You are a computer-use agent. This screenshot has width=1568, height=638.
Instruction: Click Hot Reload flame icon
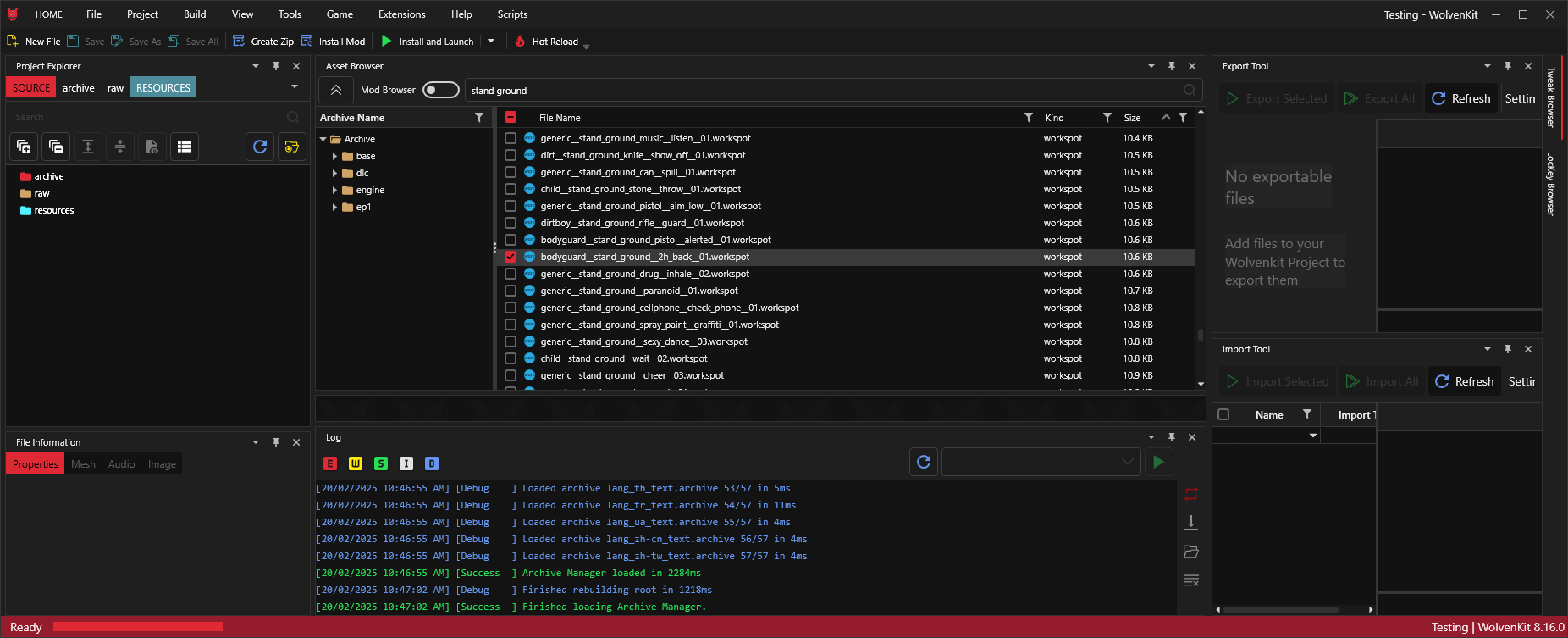[520, 42]
